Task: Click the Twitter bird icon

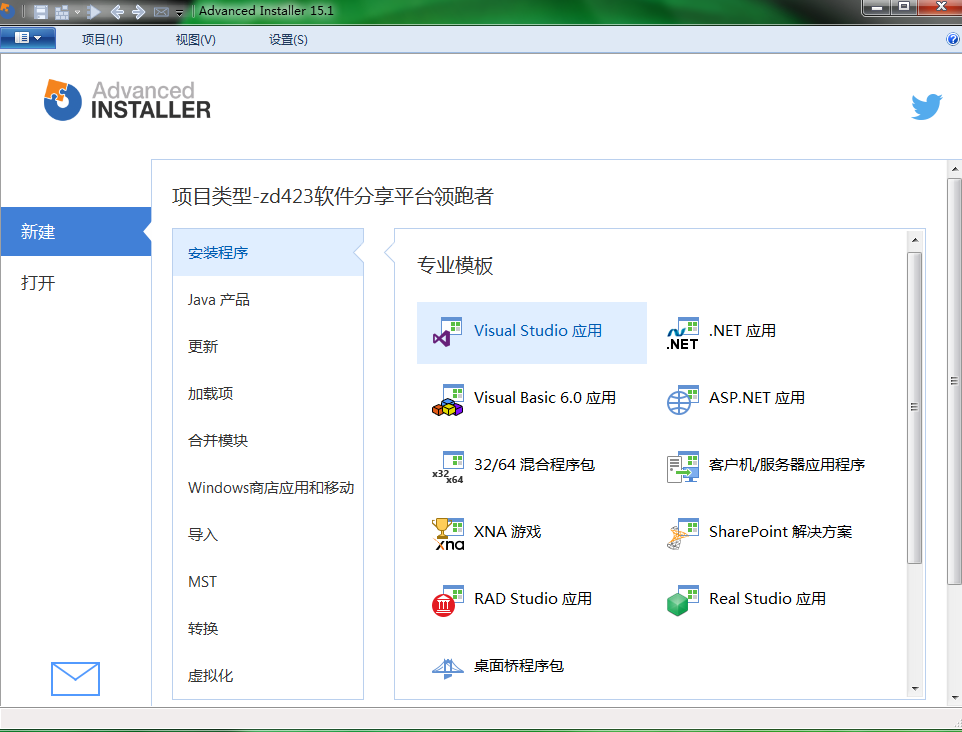Action: point(926,106)
